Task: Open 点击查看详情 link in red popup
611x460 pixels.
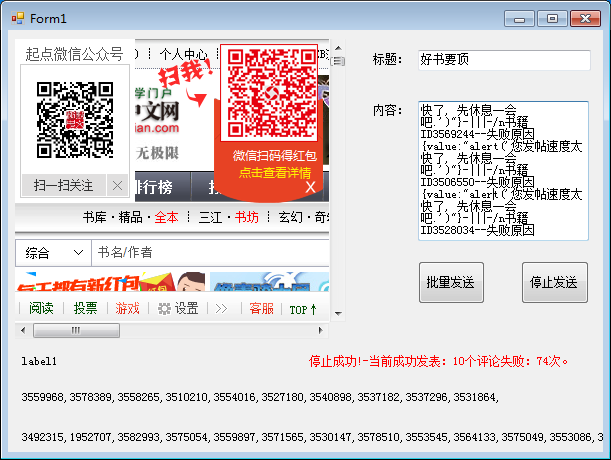Action: [275, 172]
